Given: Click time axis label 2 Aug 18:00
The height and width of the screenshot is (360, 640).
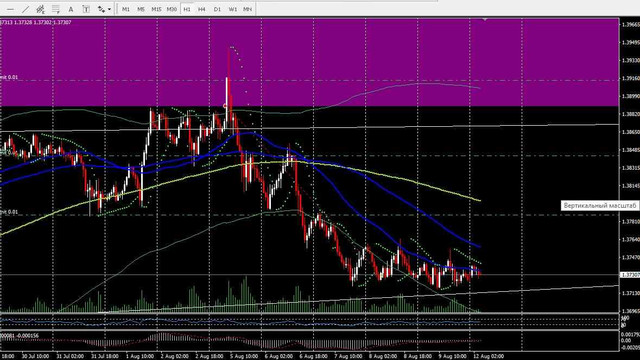Looking at the screenshot, I should pyautogui.click(x=209, y=356).
